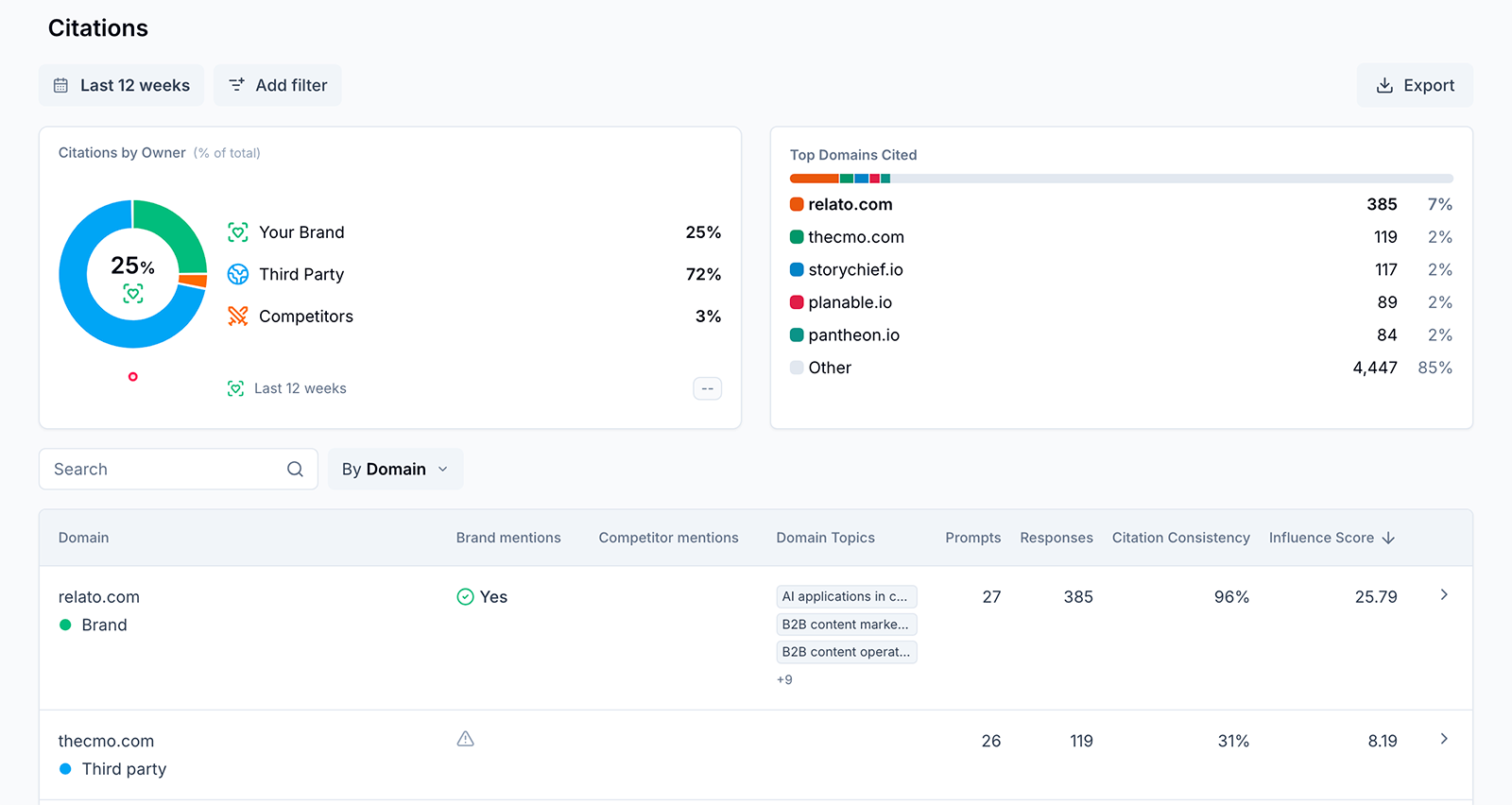Click the search magnifier icon
Screen dimensions: 1512x805
295,470
